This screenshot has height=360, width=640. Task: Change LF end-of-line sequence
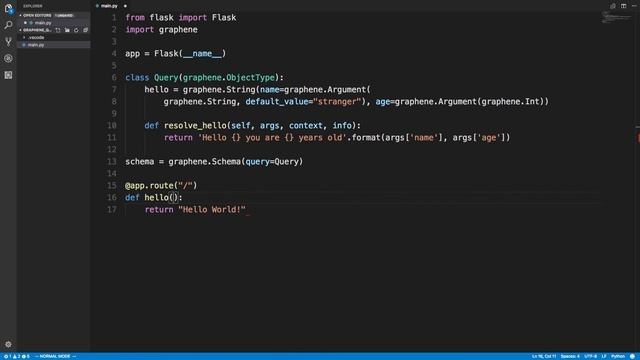click(x=604, y=356)
